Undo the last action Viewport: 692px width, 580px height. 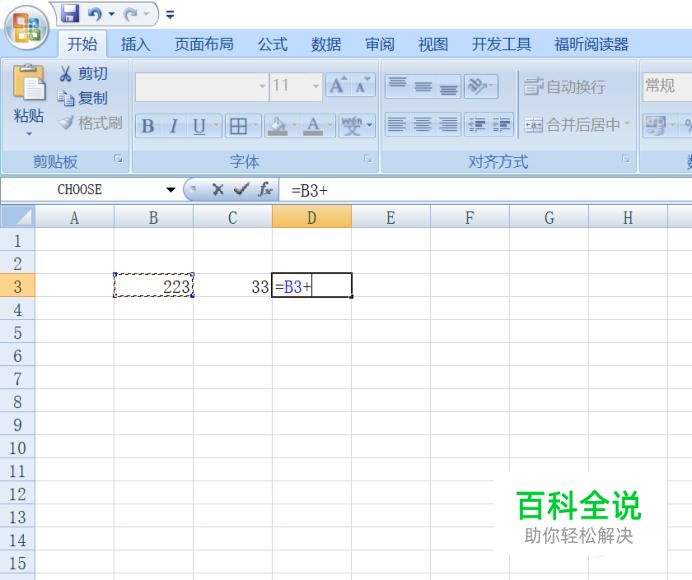(x=94, y=15)
